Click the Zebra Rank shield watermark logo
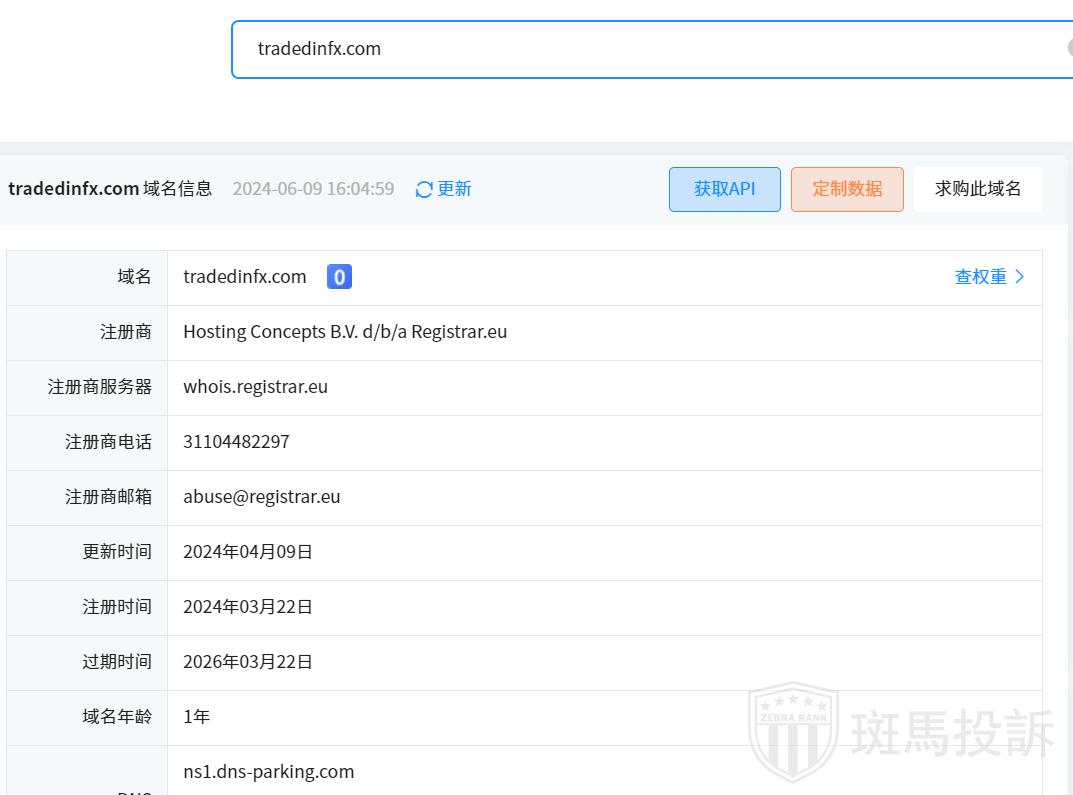 (x=793, y=732)
